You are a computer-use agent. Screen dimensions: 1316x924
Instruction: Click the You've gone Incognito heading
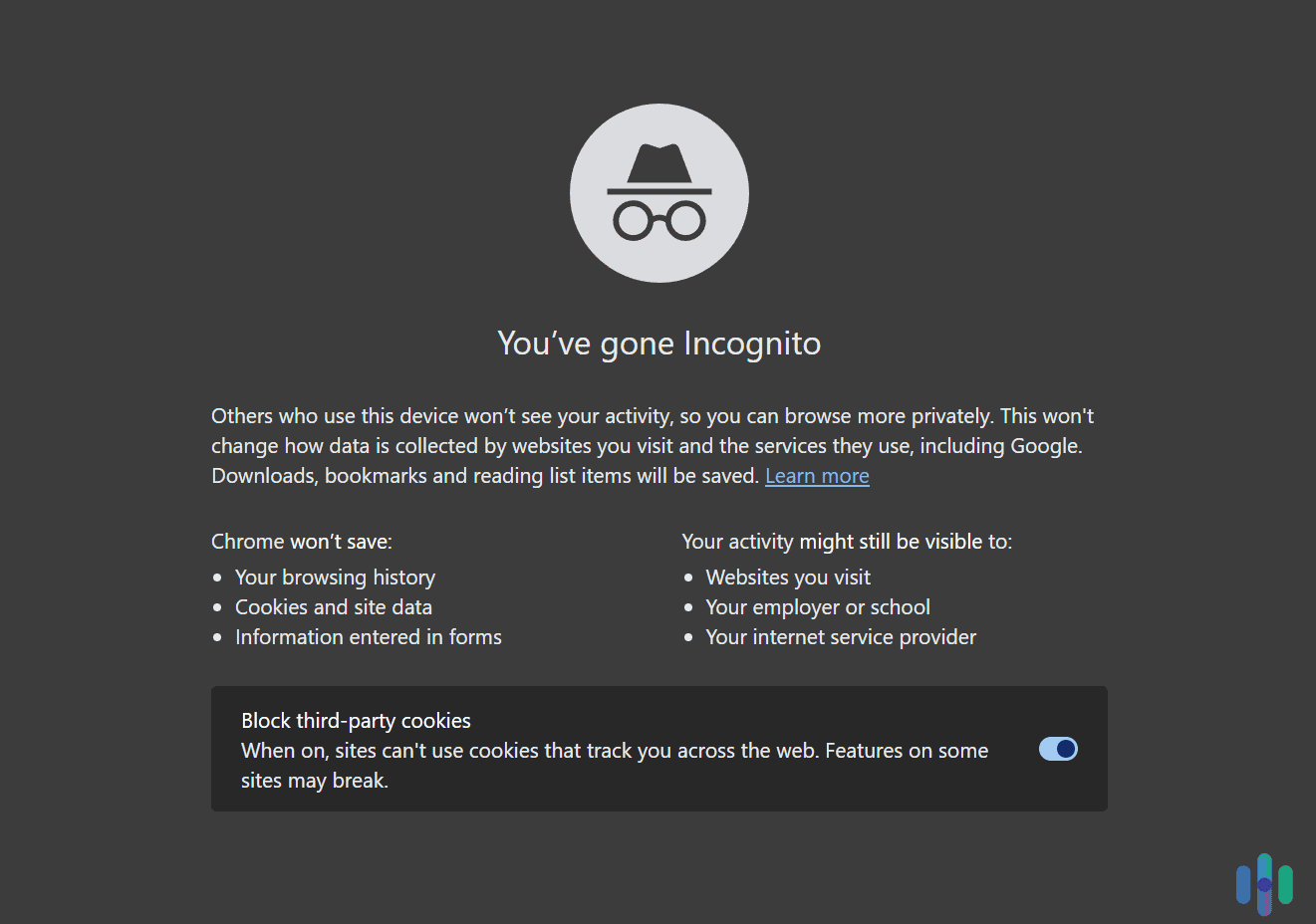[x=658, y=343]
